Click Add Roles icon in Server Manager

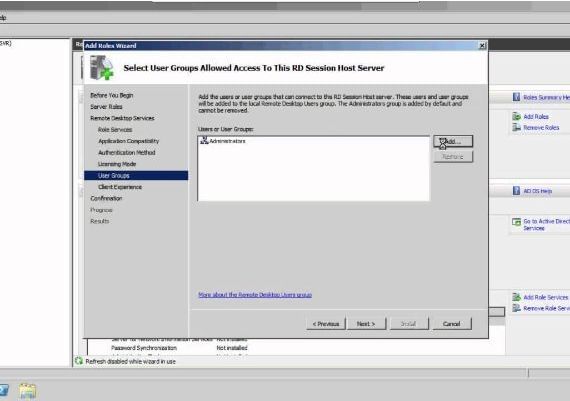[516, 116]
